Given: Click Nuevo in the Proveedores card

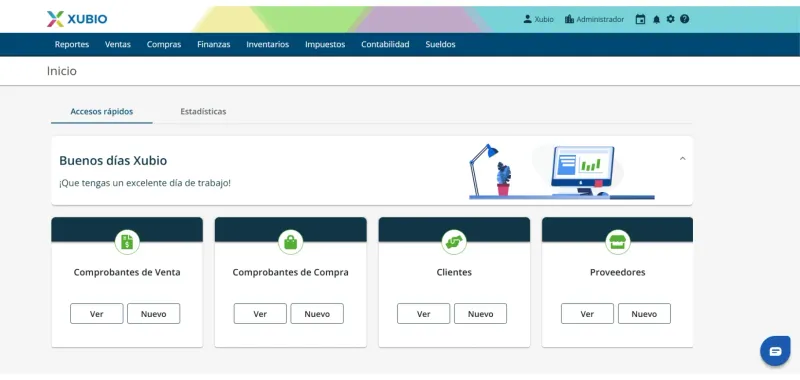Looking at the screenshot, I should pyautogui.click(x=644, y=314).
